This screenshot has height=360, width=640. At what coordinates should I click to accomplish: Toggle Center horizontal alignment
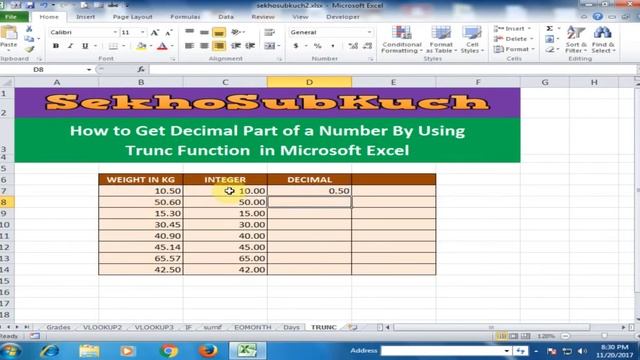click(x=204, y=46)
